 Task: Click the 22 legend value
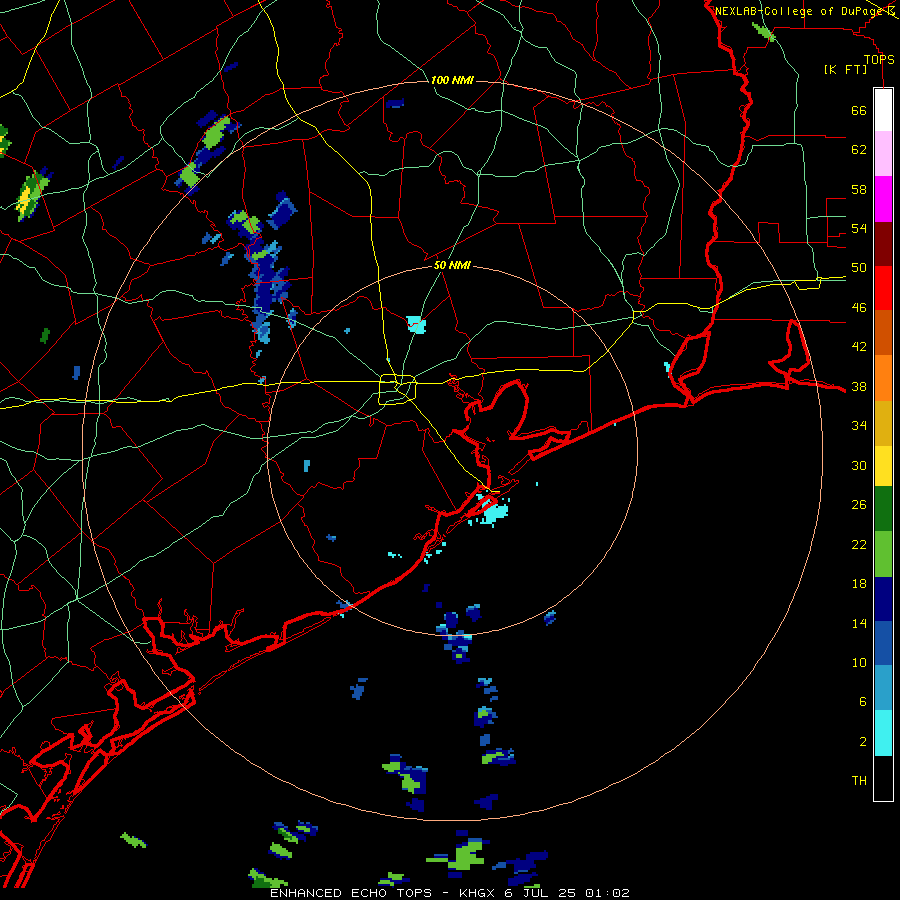click(859, 544)
